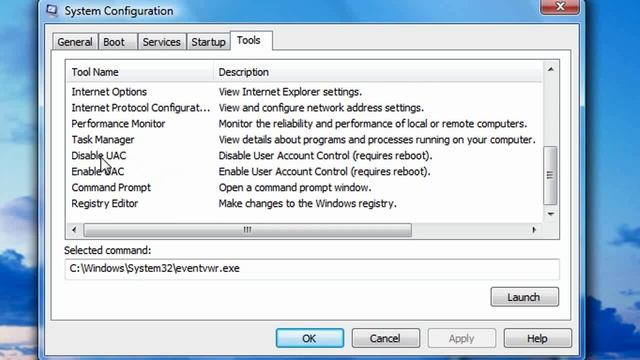Switch to the Startup tab
The width and height of the screenshot is (640, 360).
click(209, 42)
